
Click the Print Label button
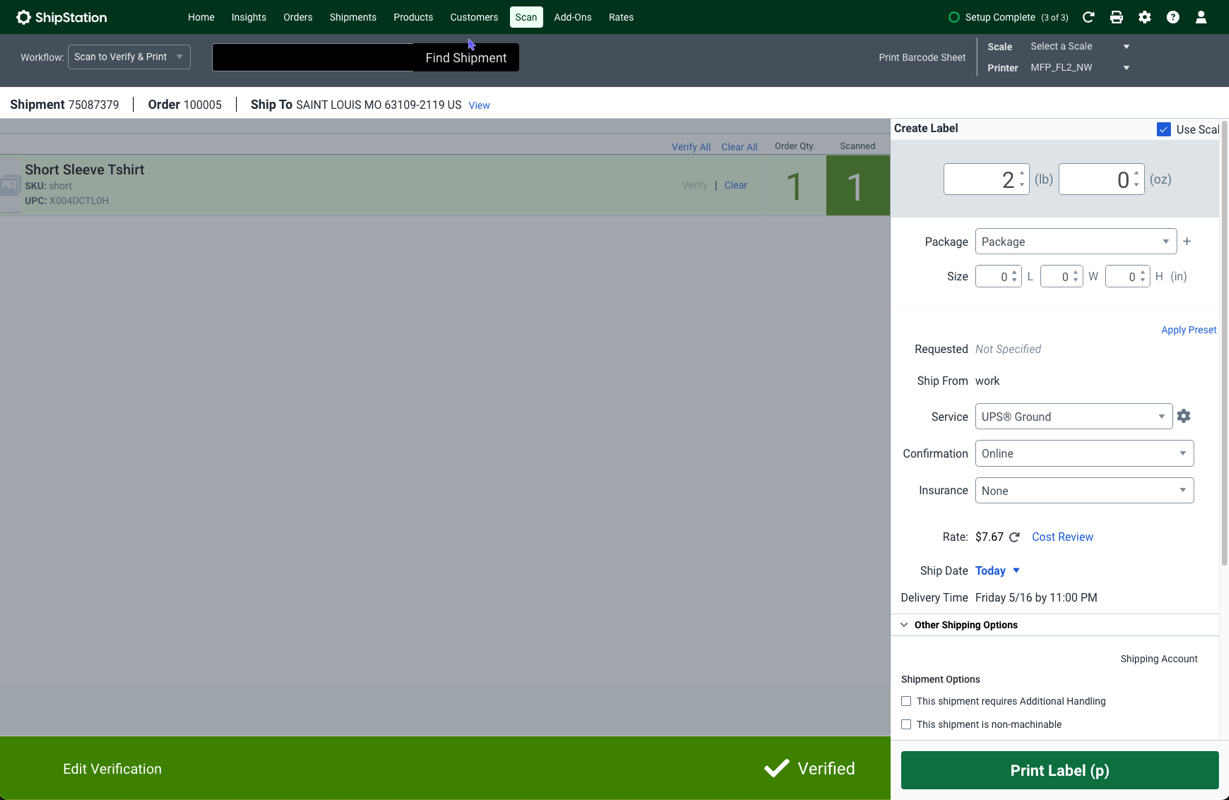1059,770
